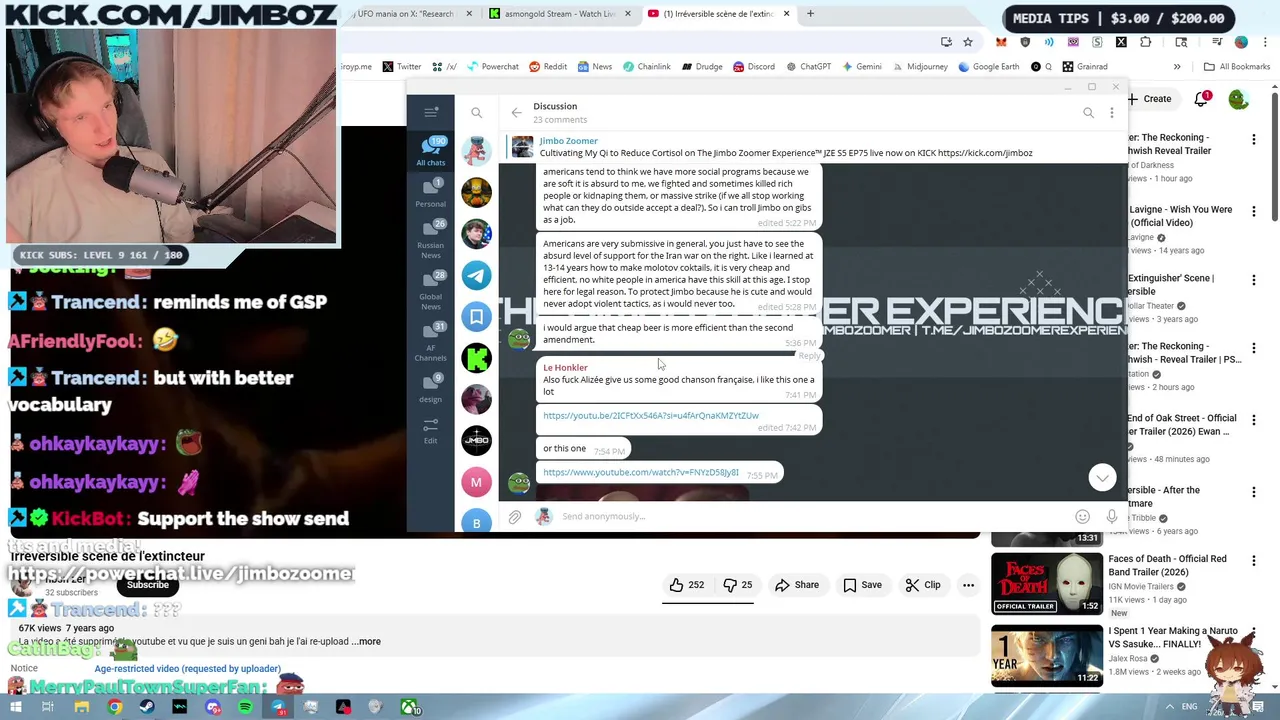This screenshot has height=720, width=1280.
Task: Open more actions menu beside Clip
Action: click(968, 585)
